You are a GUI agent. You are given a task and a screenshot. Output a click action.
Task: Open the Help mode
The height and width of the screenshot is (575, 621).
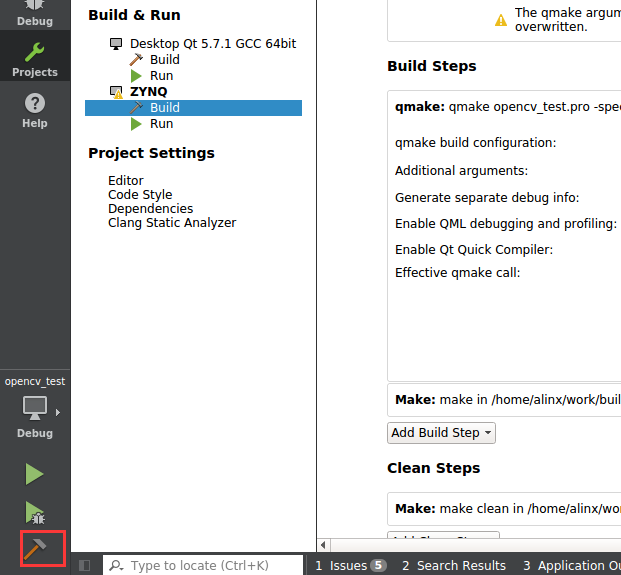click(35, 110)
